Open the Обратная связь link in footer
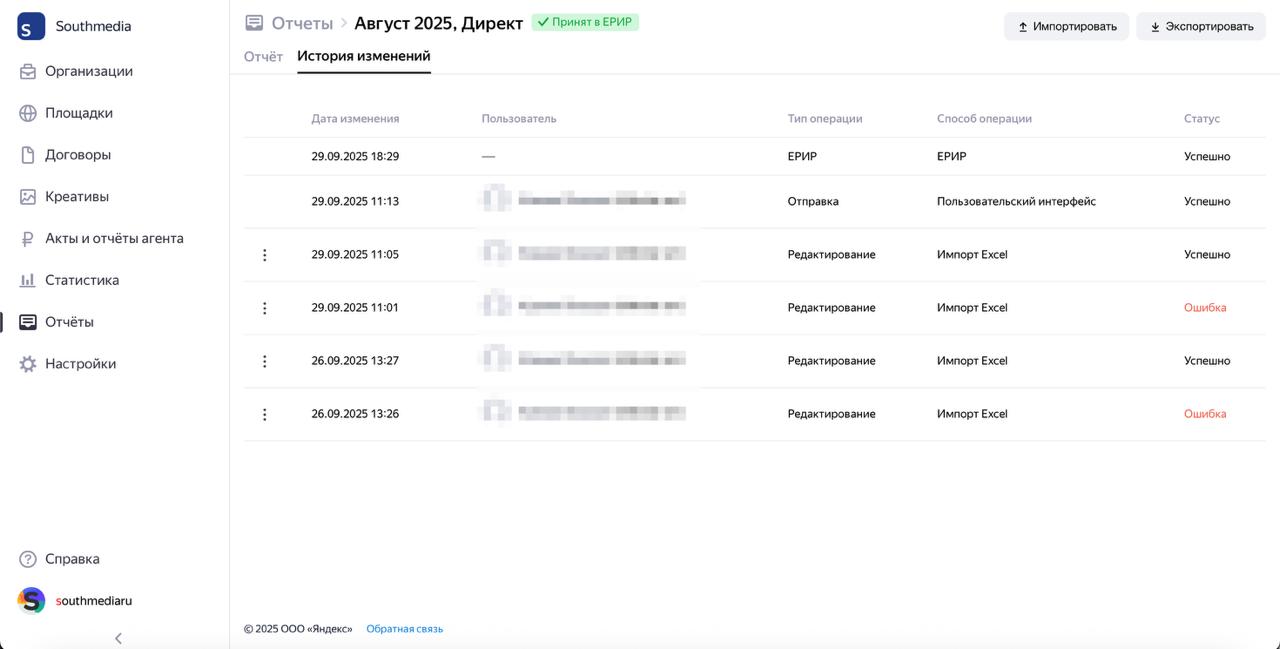 click(x=404, y=629)
